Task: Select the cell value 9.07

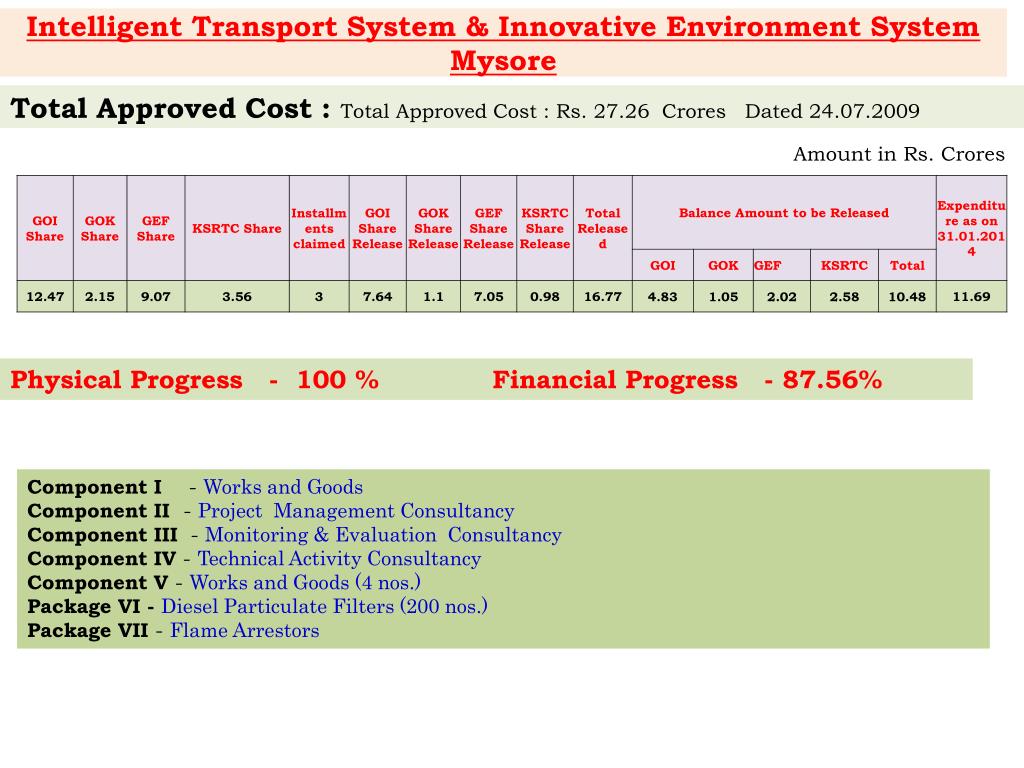Action: pos(155,296)
